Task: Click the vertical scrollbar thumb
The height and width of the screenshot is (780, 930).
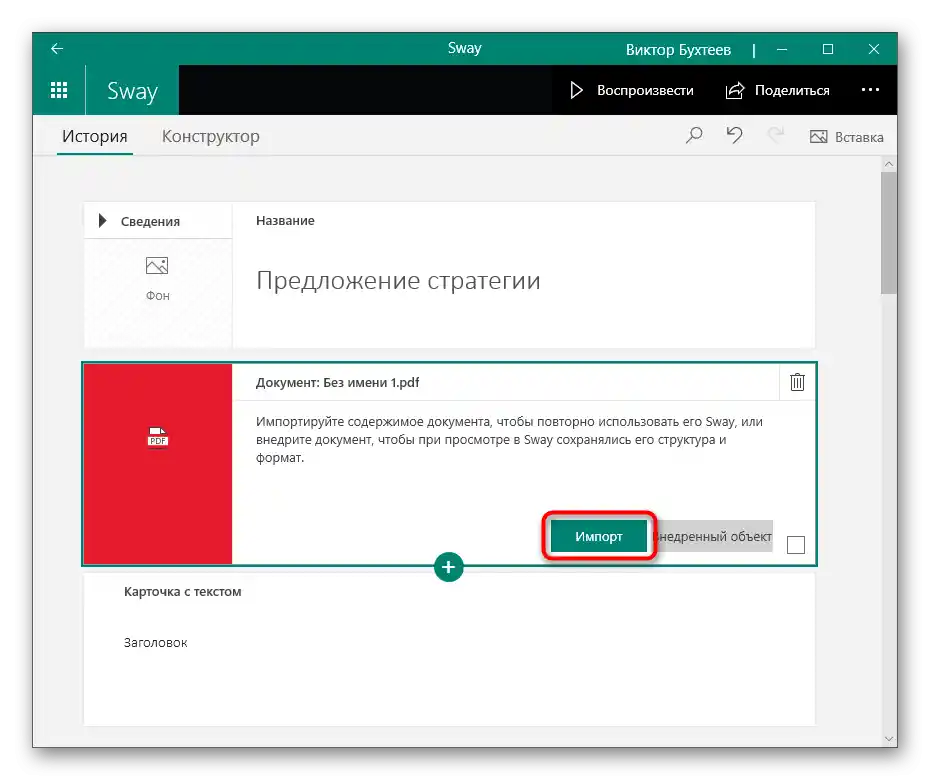Action: pos(888,233)
